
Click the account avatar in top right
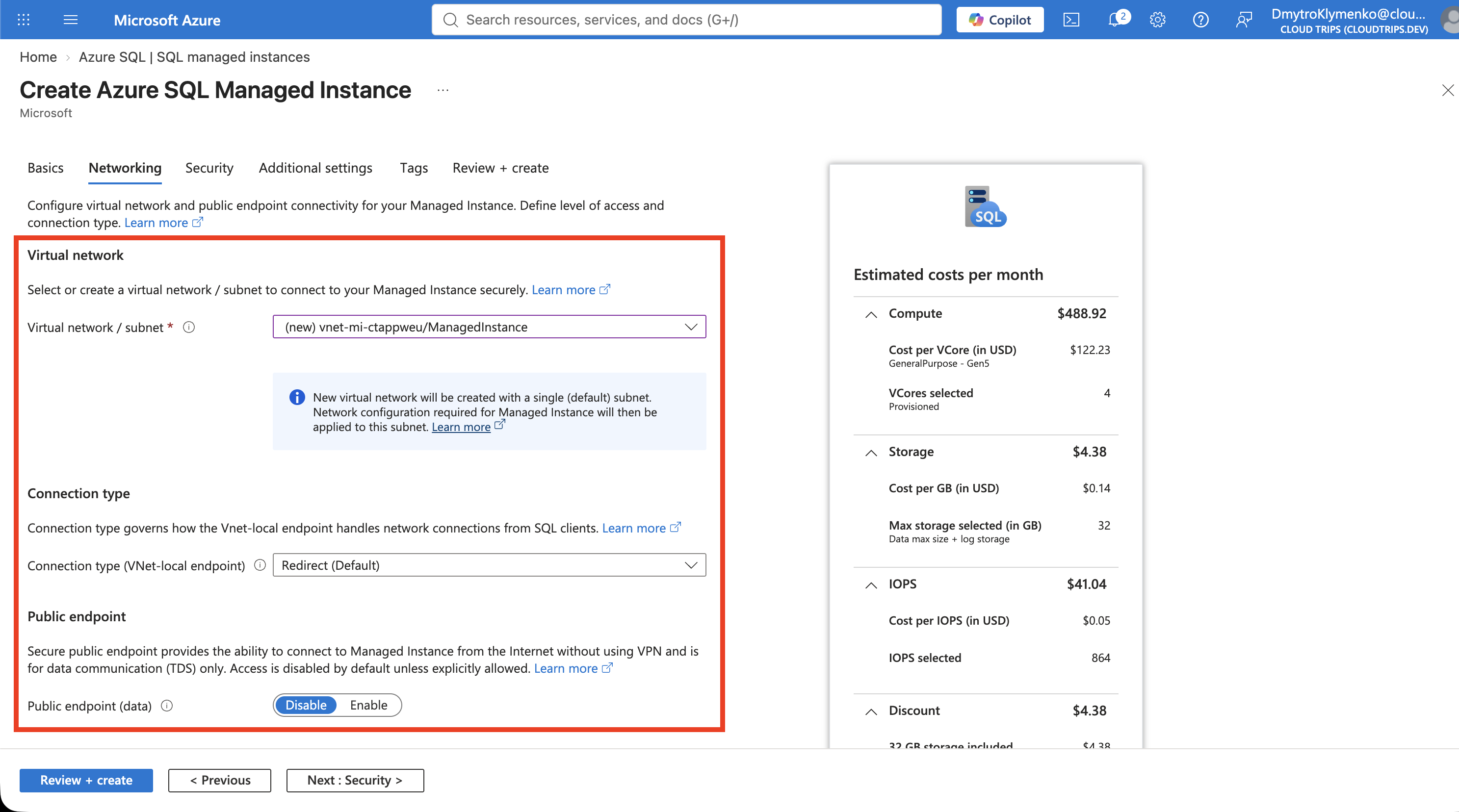[x=1450, y=20]
